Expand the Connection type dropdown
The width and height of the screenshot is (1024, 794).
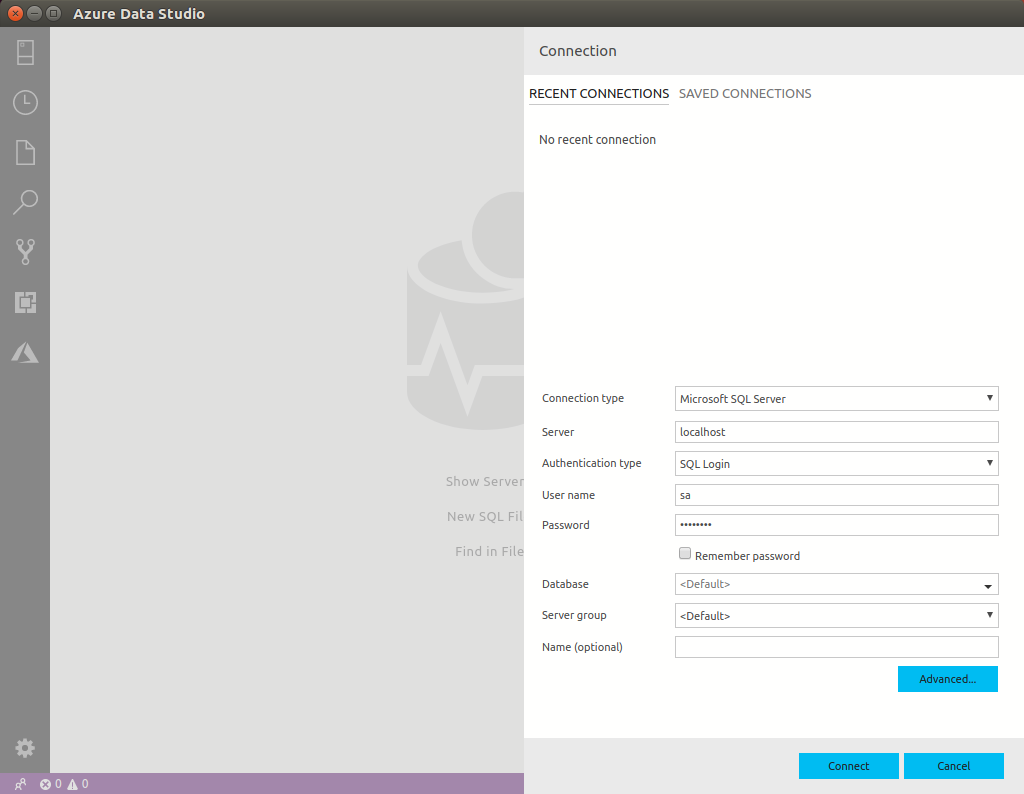[x=837, y=398]
